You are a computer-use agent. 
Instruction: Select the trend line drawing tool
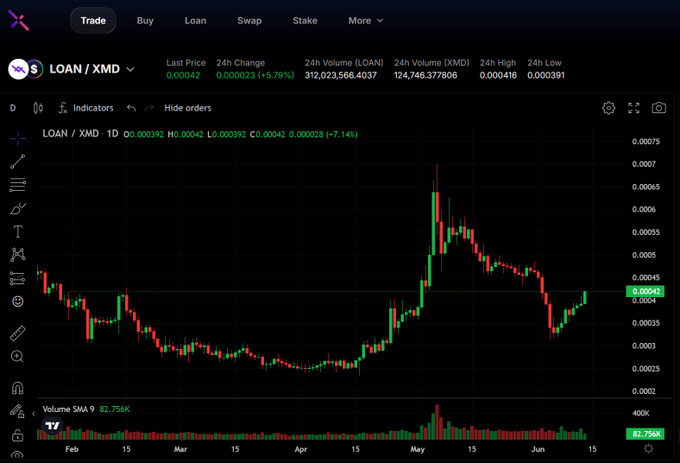[18, 162]
